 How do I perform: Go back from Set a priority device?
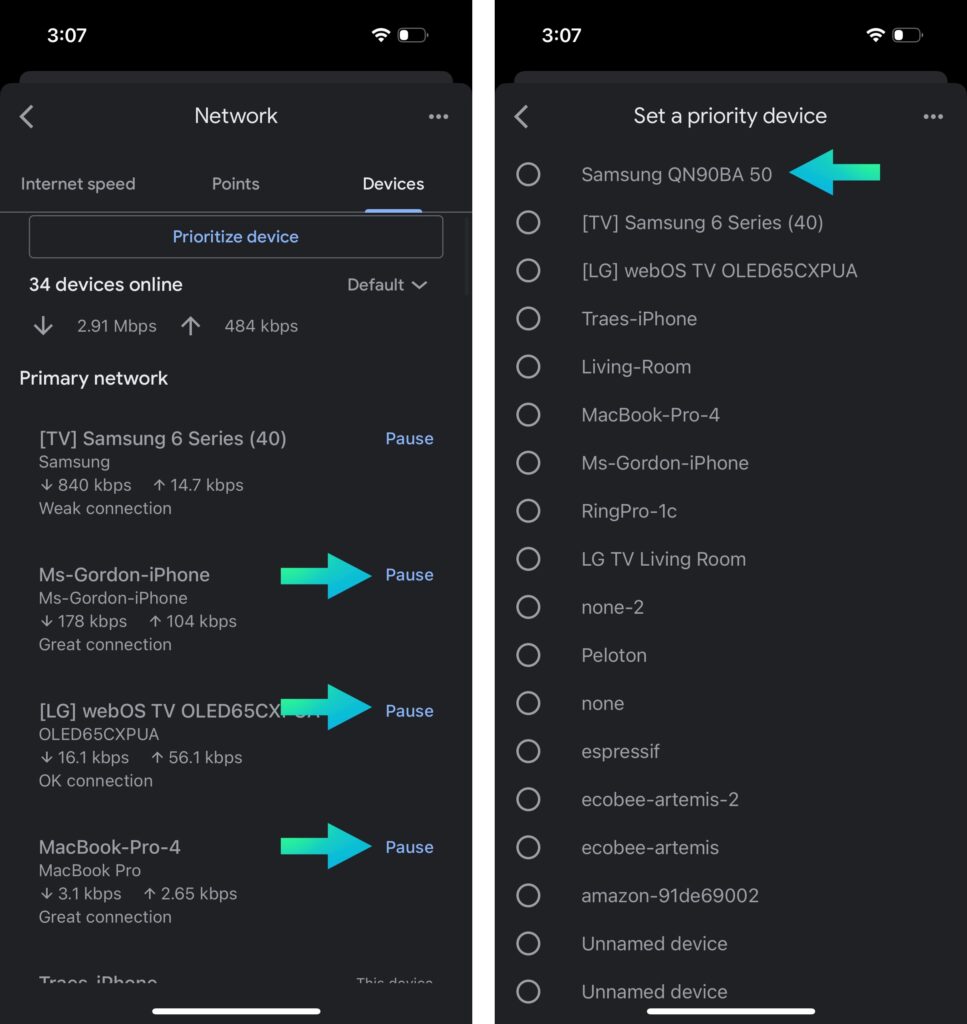click(521, 117)
